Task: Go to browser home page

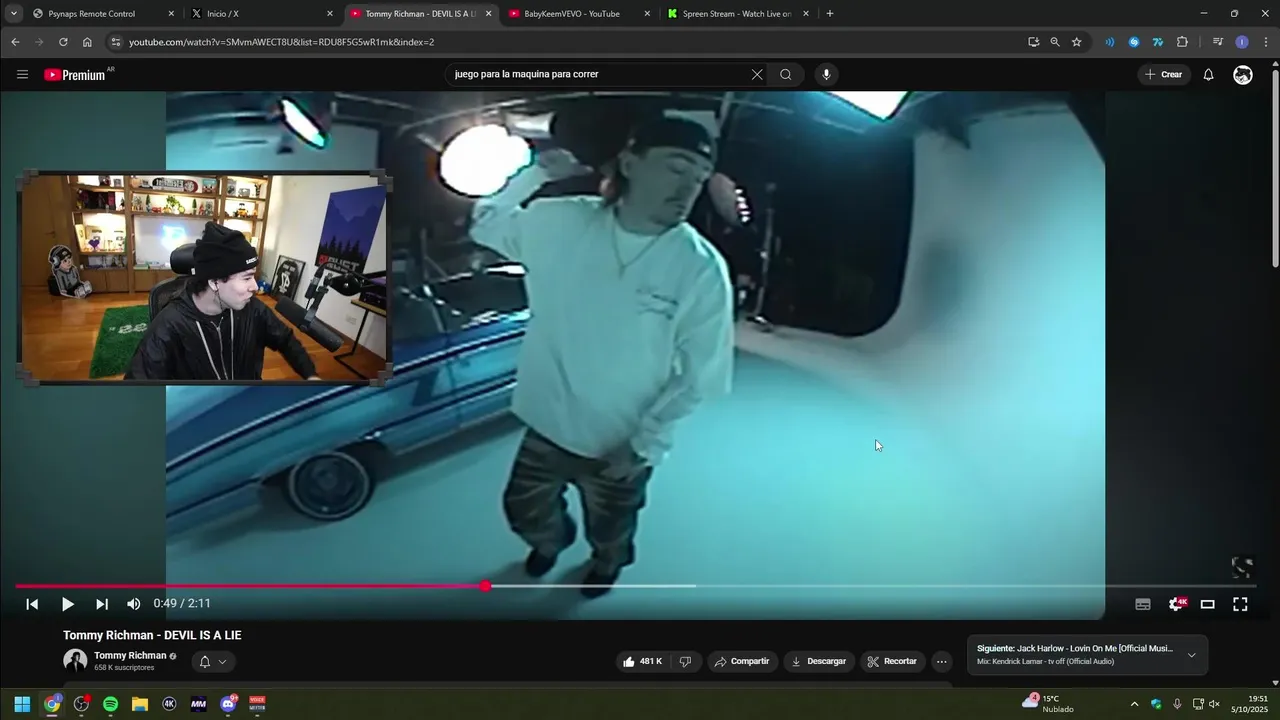Action: click(87, 42)
